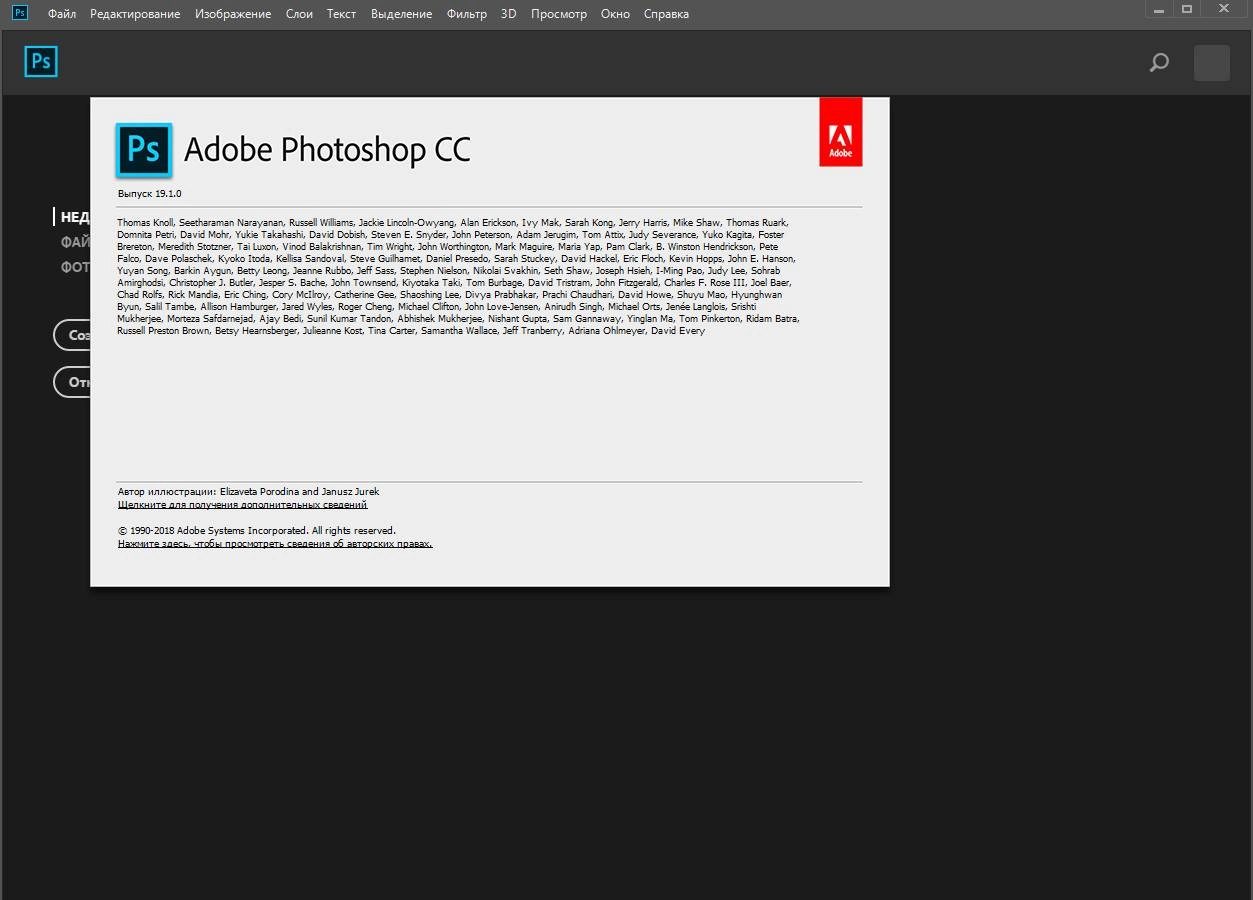Image resolution: width=1253 pixels, height=900 pixels.
Task: Open the Файл menu
Action: [x=62, y=14]
